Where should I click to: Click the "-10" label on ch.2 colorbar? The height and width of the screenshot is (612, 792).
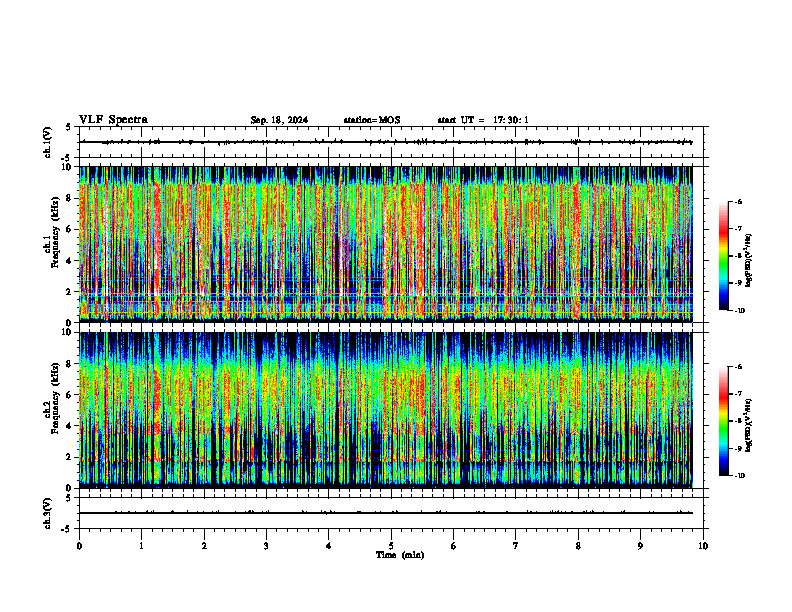tap(739, 476)
